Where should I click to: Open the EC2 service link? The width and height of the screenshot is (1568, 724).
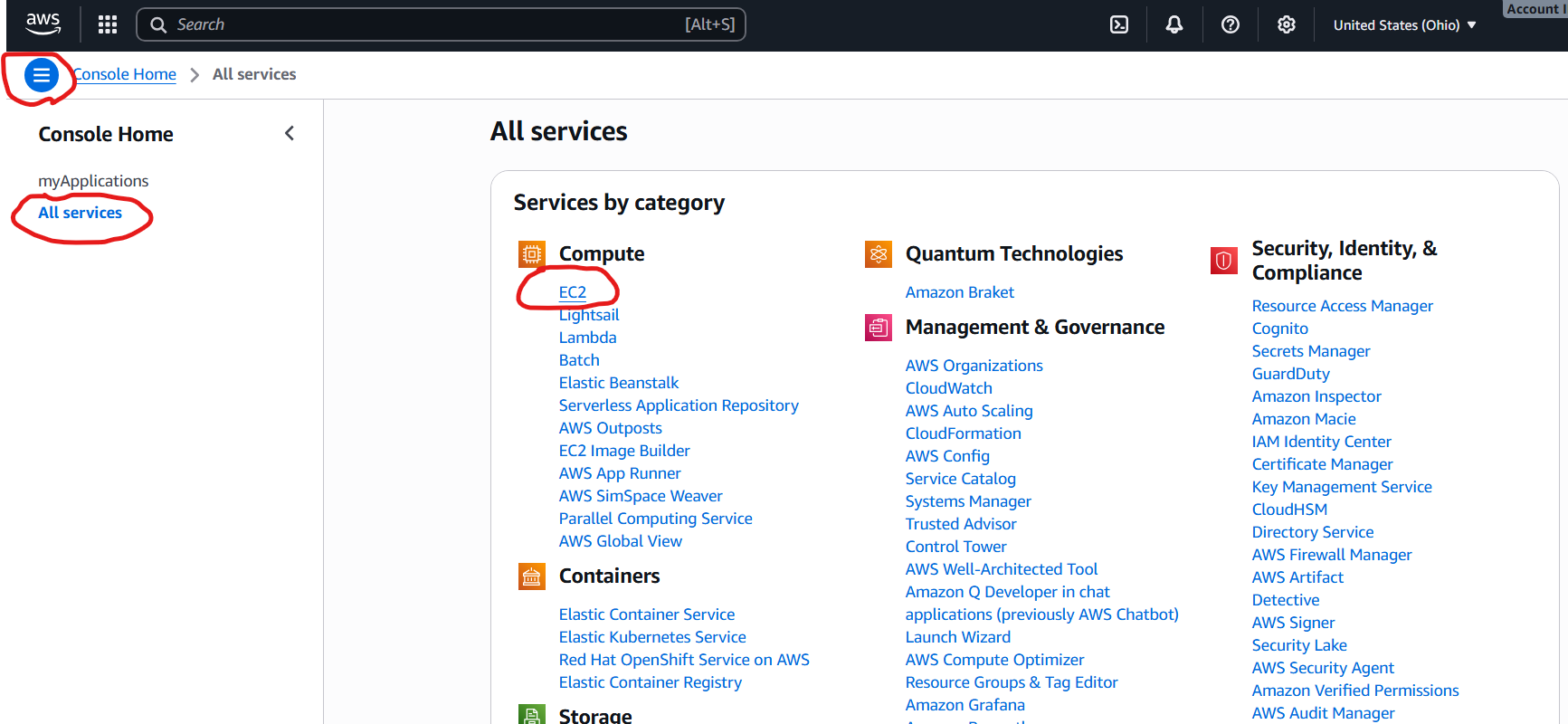click(x=572, y=292)
